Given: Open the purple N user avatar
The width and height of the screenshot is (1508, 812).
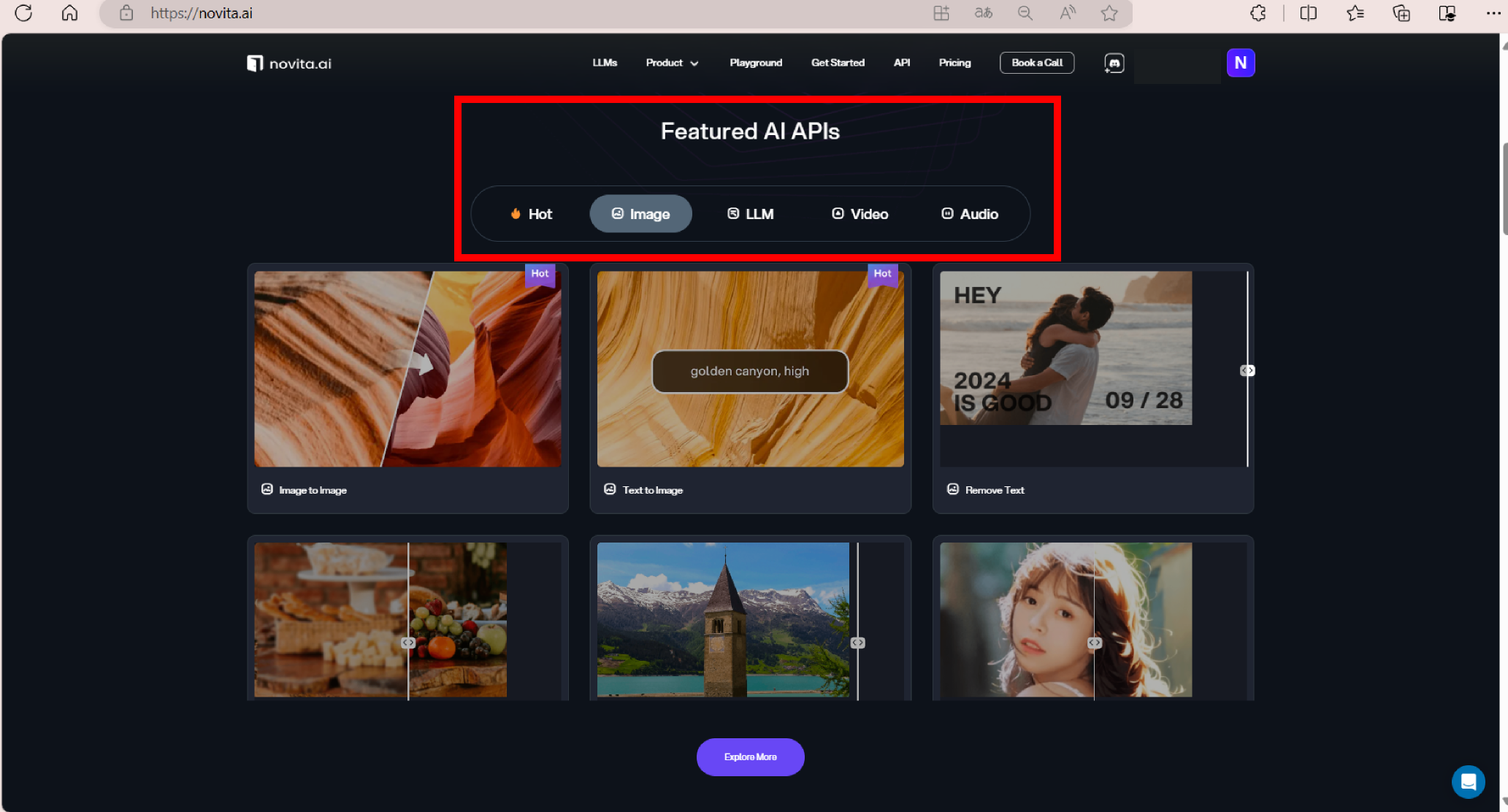Looking at the screenshot, I should [x=1240, y=63].
